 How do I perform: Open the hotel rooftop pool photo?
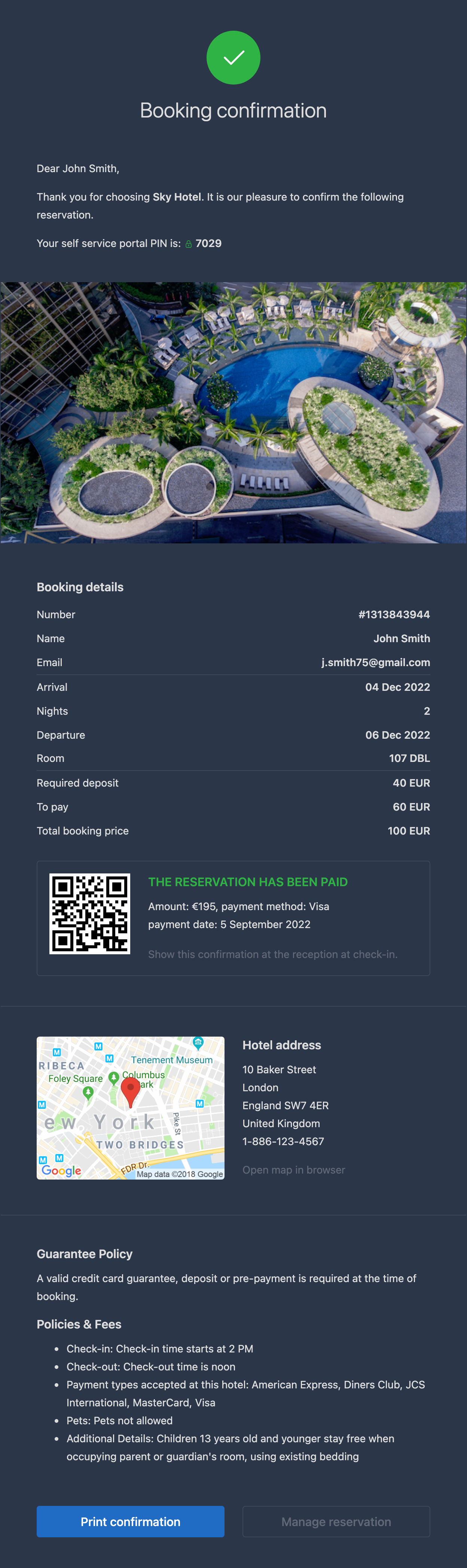[x=233, y=412]
